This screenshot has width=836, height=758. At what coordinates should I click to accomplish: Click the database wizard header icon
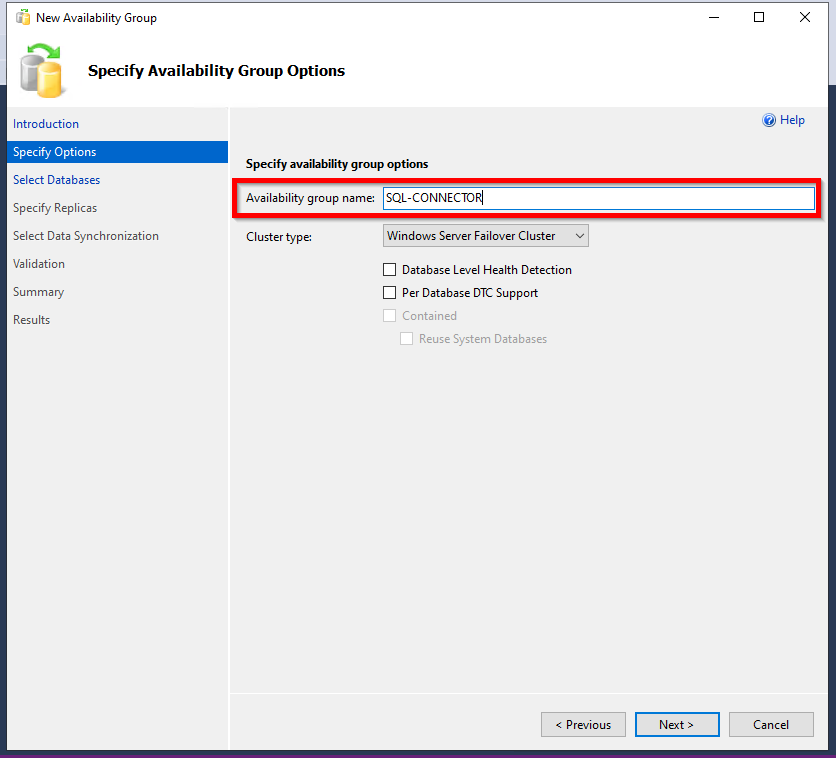point(42,71)
